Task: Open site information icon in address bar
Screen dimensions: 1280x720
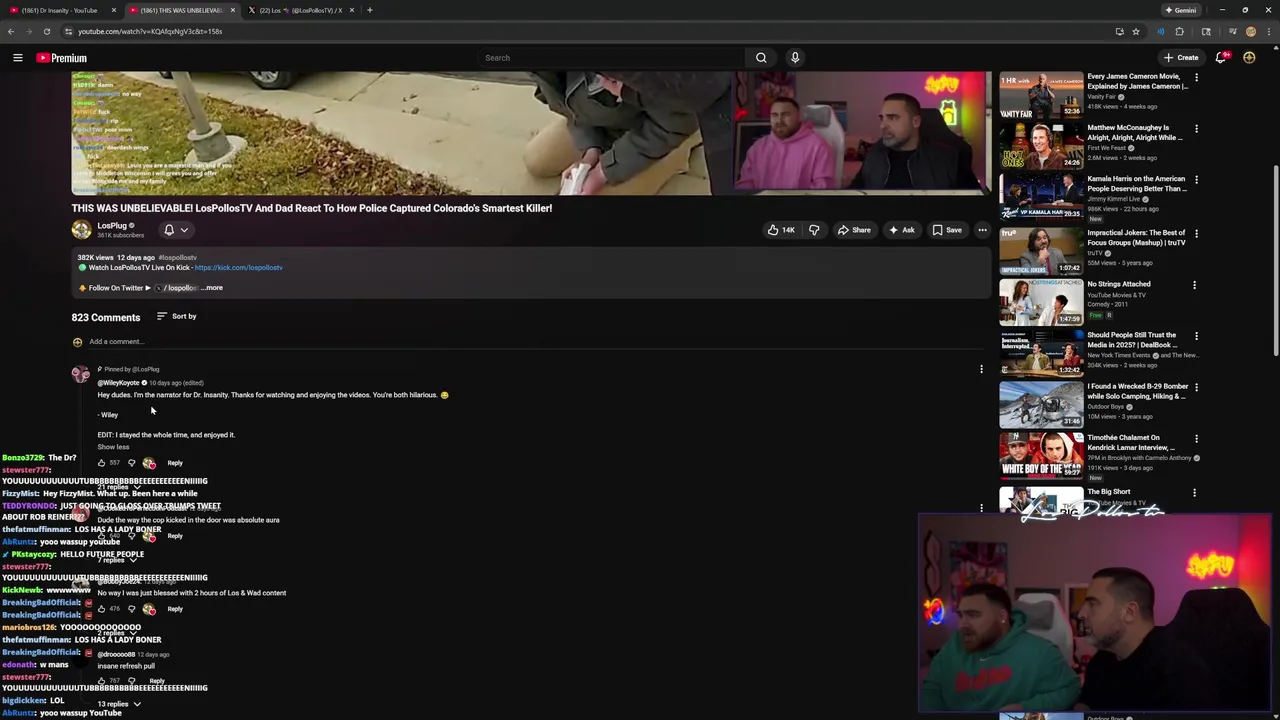Action: point(68,31)
